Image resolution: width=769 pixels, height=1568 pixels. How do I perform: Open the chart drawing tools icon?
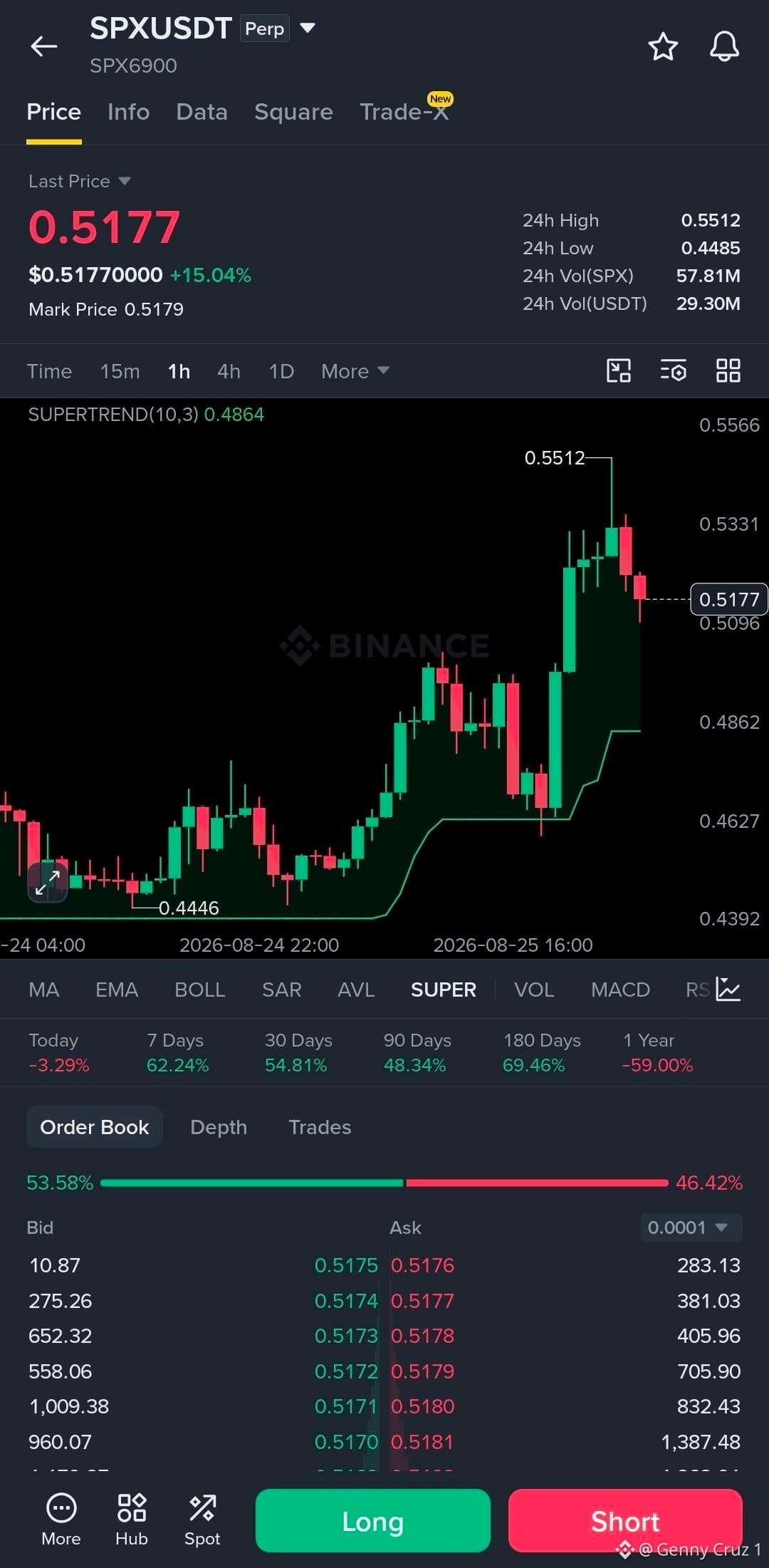pyautogui.click(x=618, y=370)
